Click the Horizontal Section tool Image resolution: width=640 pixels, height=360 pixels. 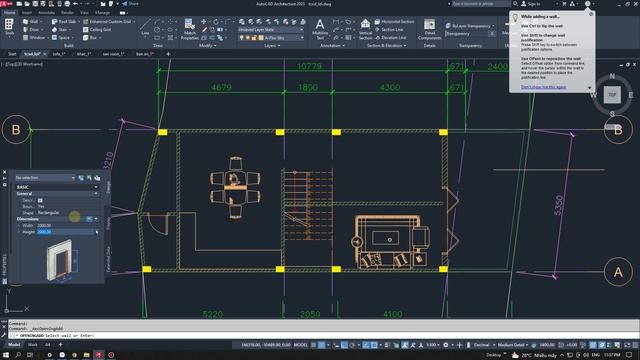click(x=394, y=21)
